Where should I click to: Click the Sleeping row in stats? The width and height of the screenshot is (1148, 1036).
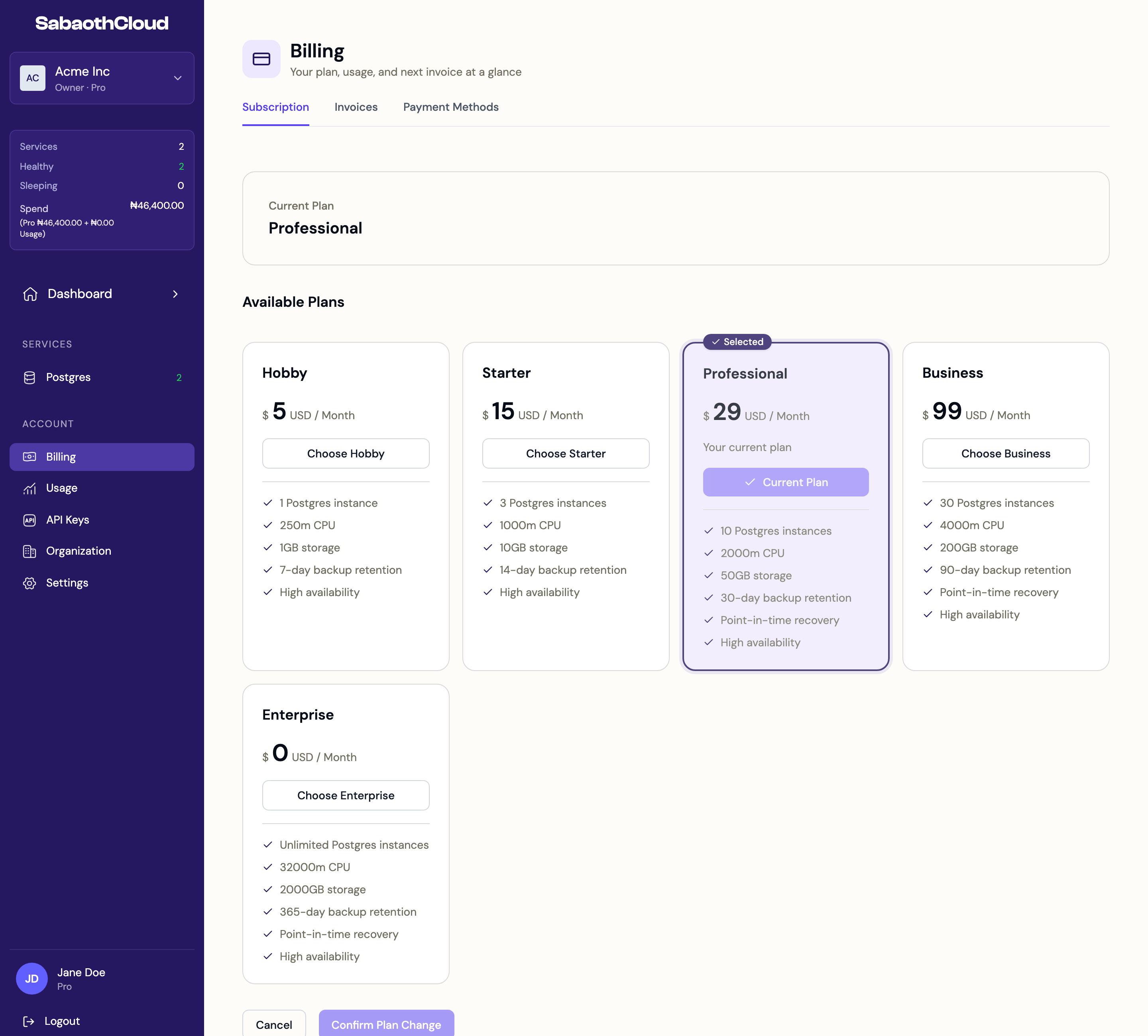pos(102,186)
